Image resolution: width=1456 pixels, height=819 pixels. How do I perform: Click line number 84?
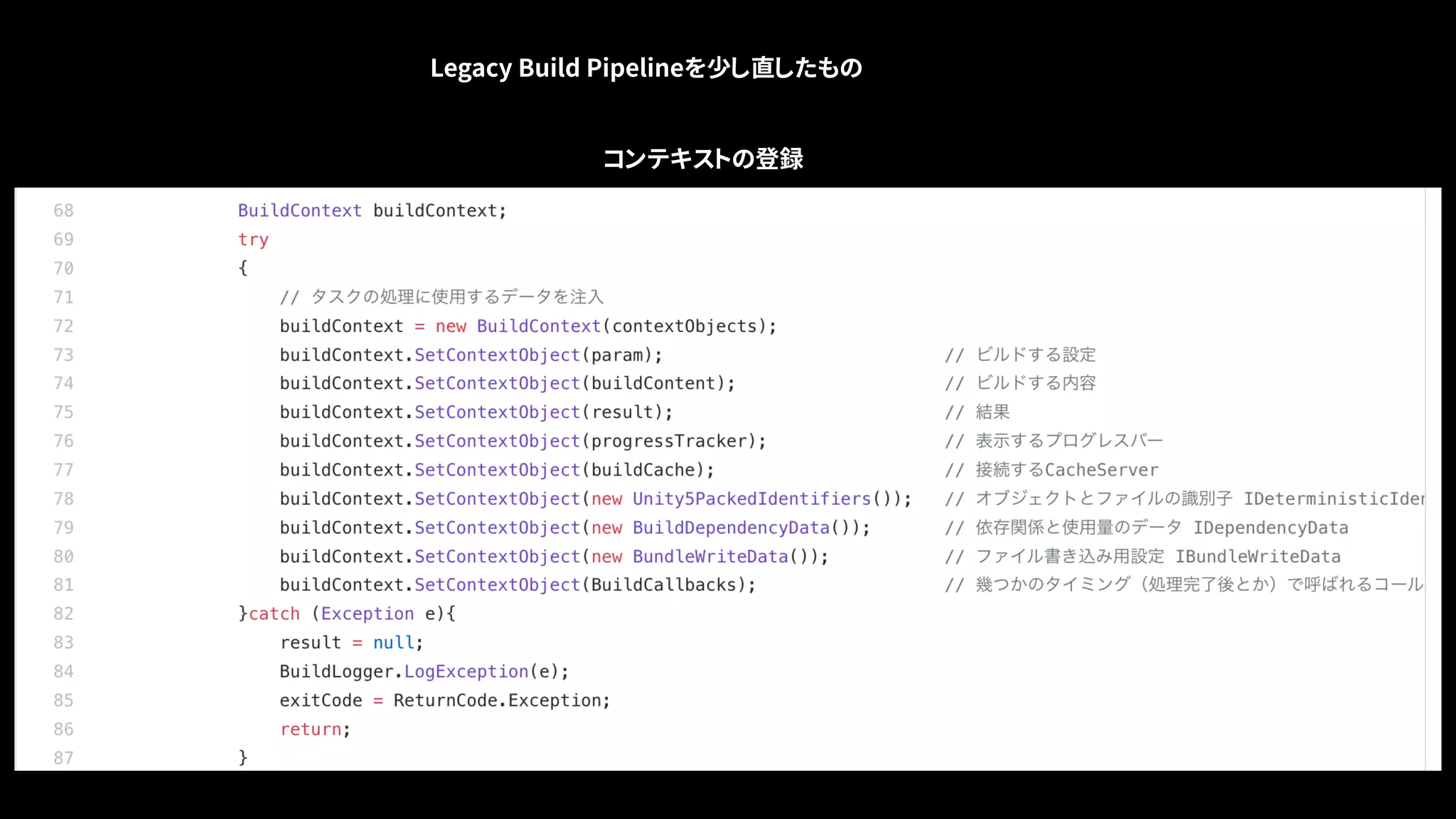[64, 671]
